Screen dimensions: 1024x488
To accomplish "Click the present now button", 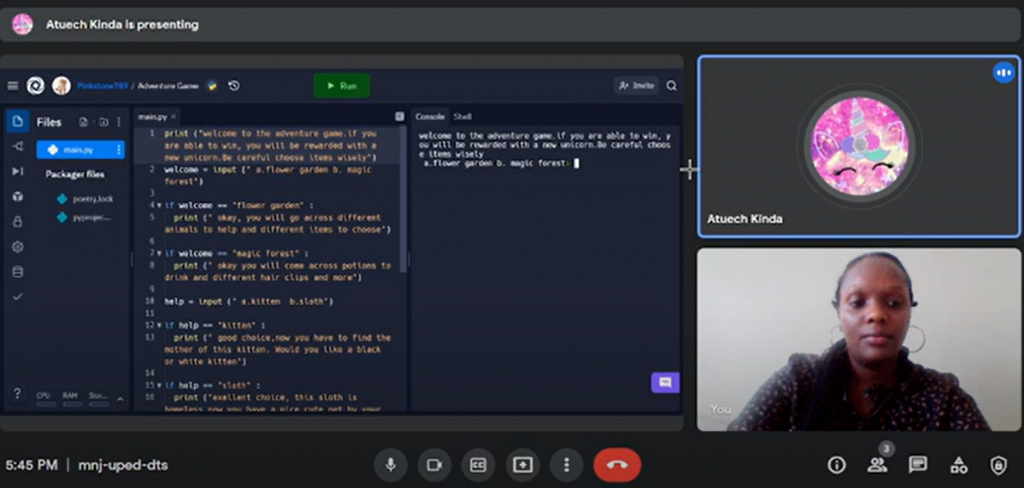I will 522,464.
